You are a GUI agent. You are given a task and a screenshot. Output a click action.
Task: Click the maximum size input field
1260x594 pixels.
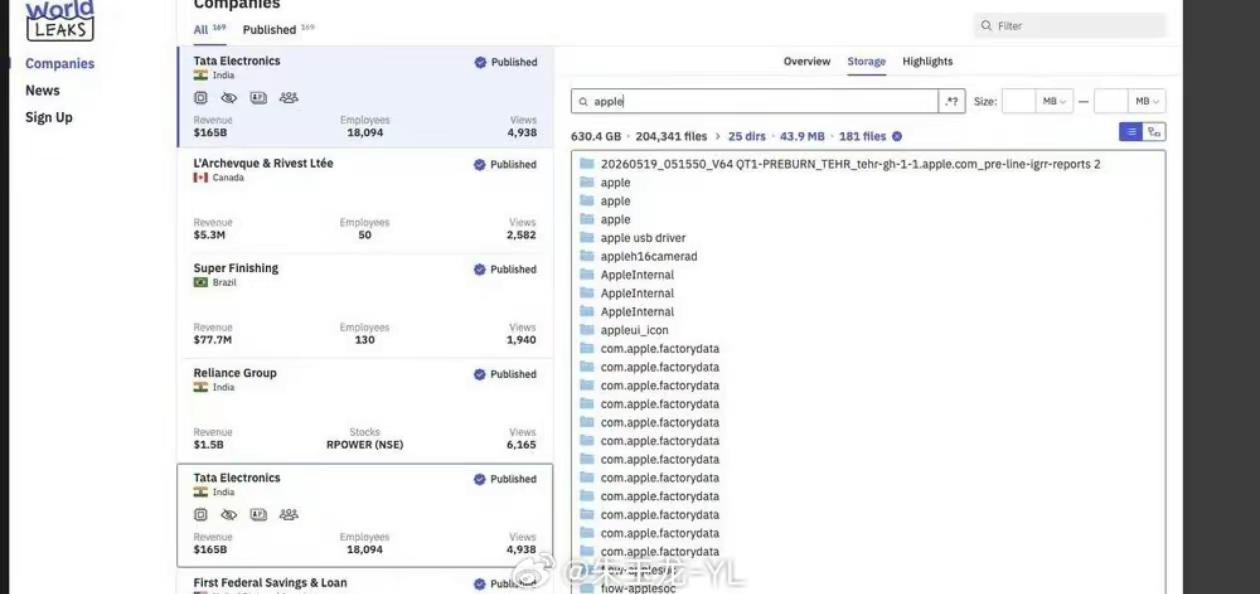point(1111,101)
